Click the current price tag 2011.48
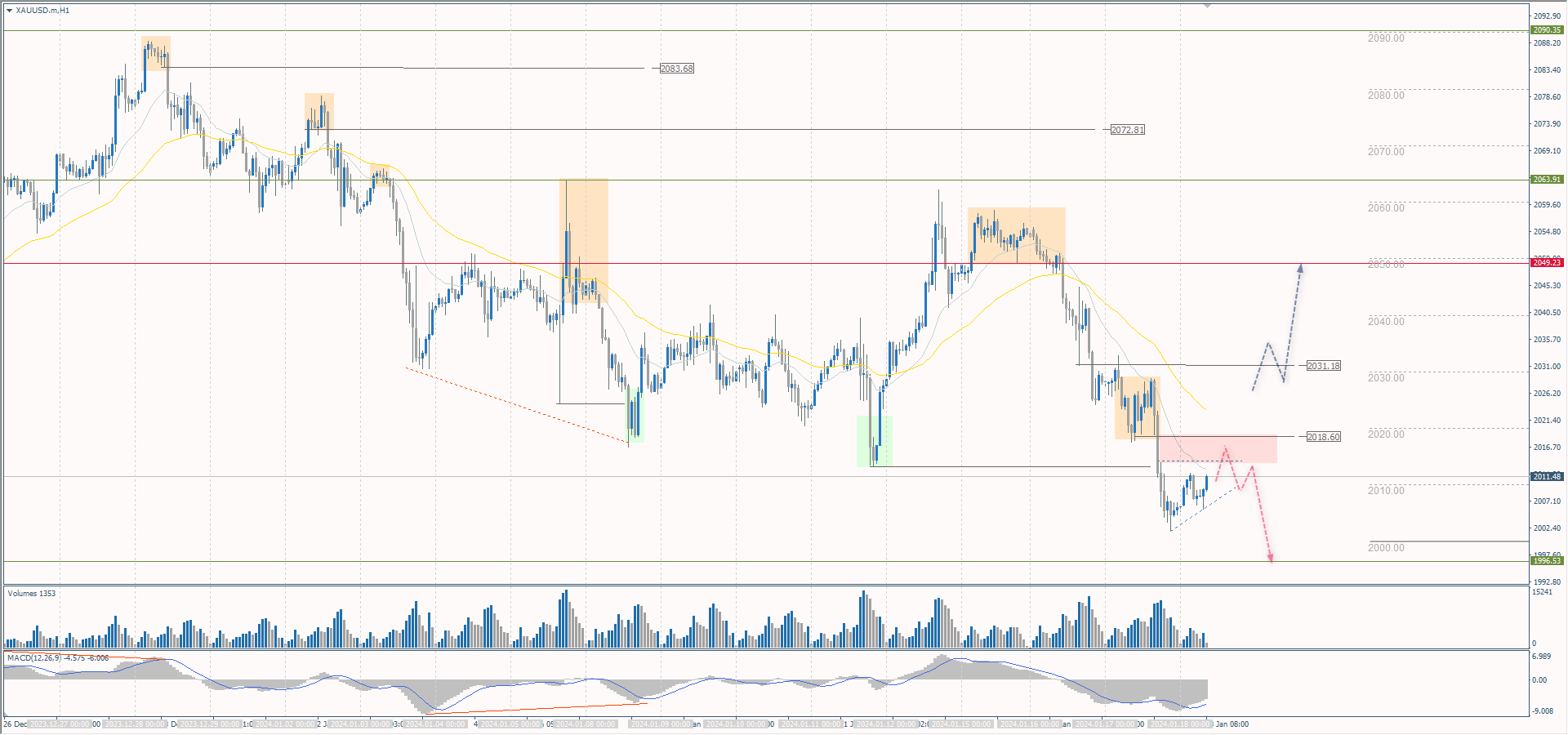 pos(1547,477)
